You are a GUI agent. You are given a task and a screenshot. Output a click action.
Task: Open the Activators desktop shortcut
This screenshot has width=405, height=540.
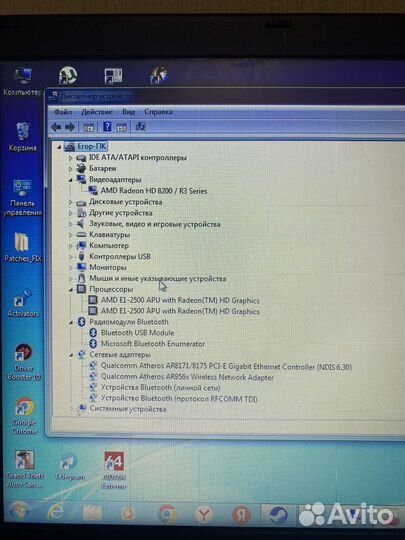(23, 303)
